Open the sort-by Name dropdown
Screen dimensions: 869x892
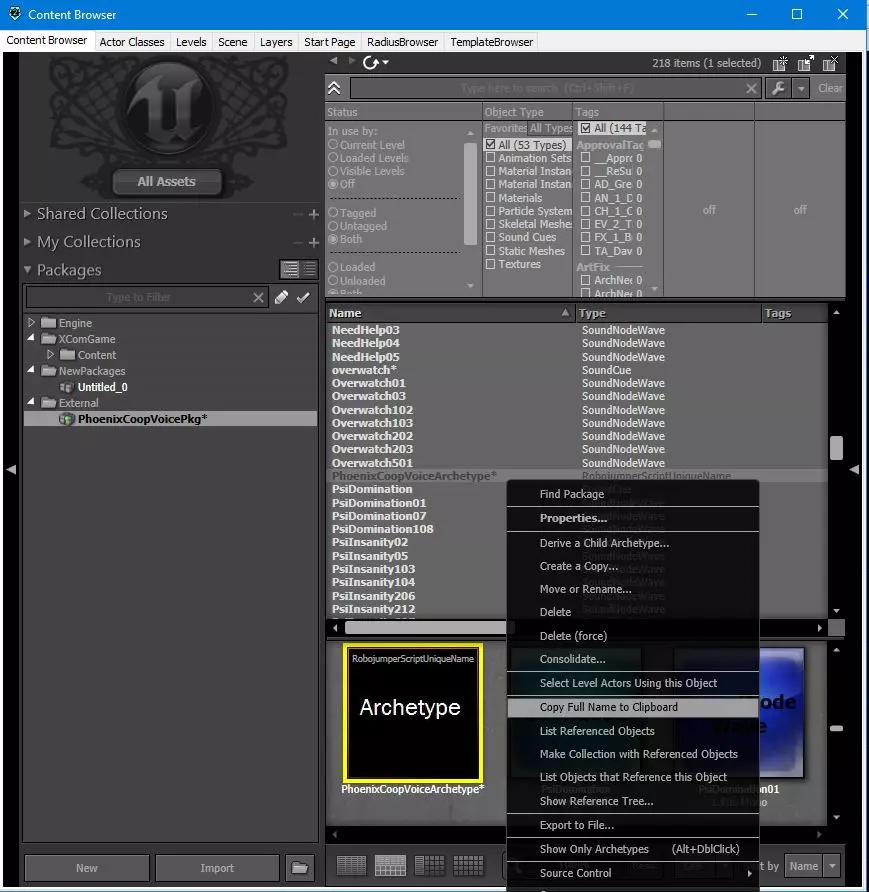pos(832,866)
